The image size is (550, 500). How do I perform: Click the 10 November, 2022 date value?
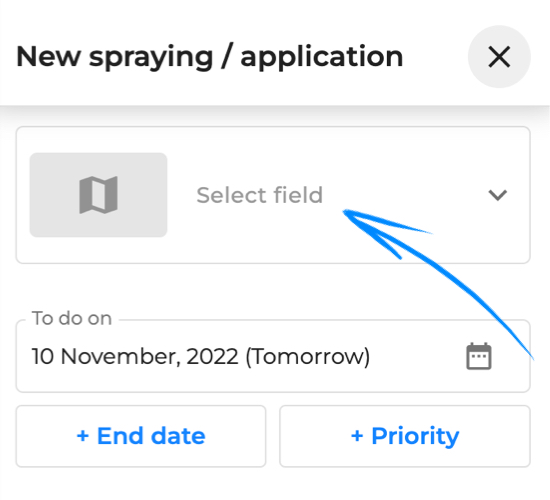[x=135, y=356]
